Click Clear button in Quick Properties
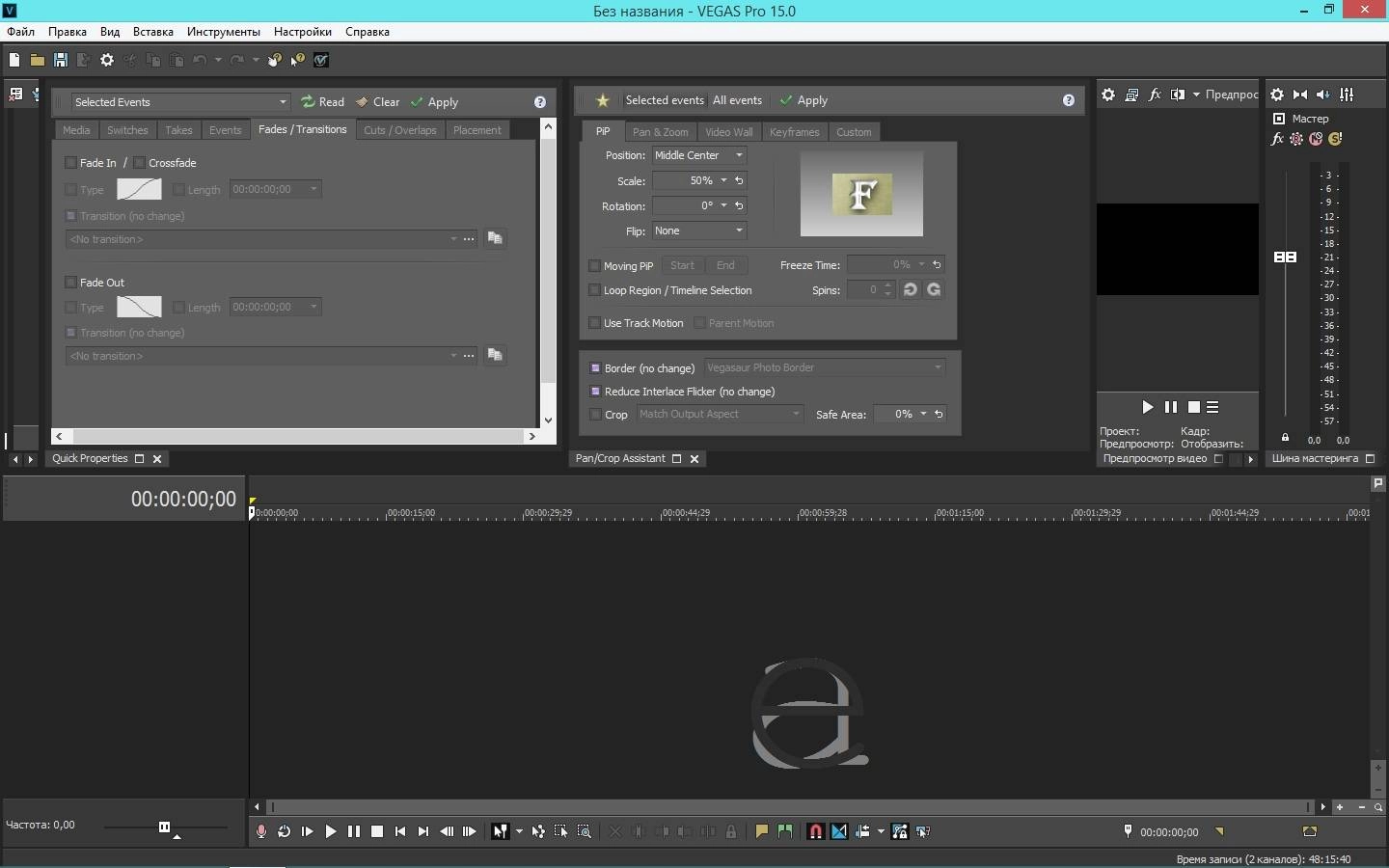Image resolution: width=1389 pixels, height=868 pixels. (377, 102)
